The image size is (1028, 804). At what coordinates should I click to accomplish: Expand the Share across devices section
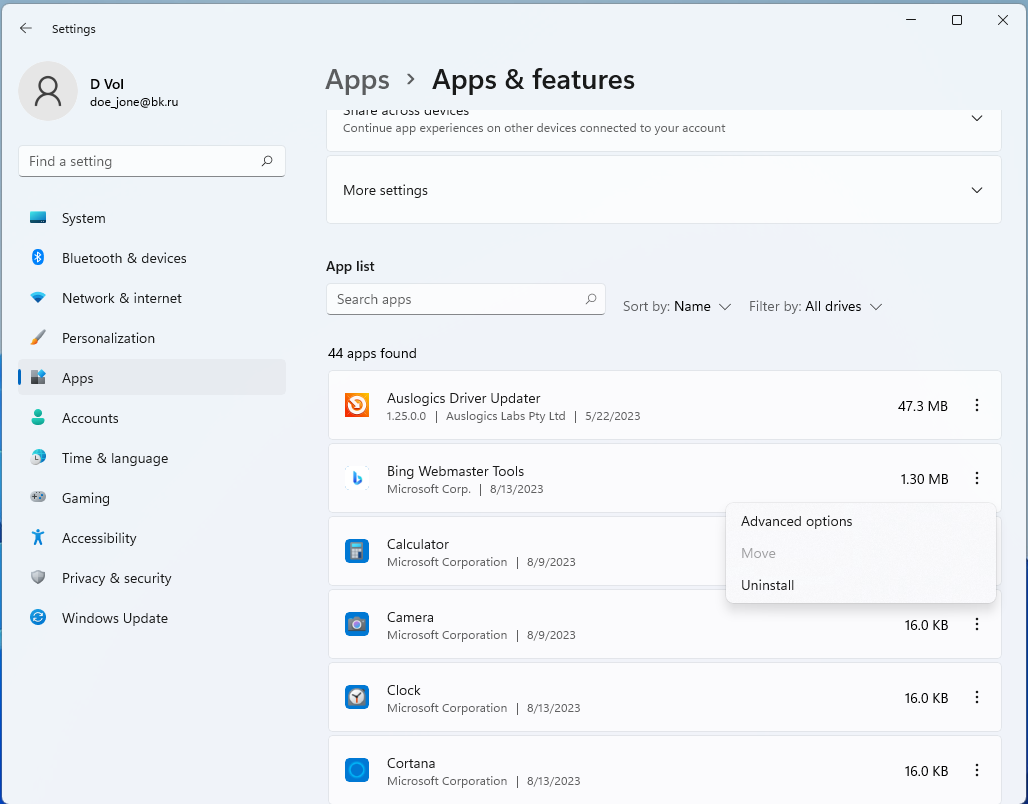[977, 119]
